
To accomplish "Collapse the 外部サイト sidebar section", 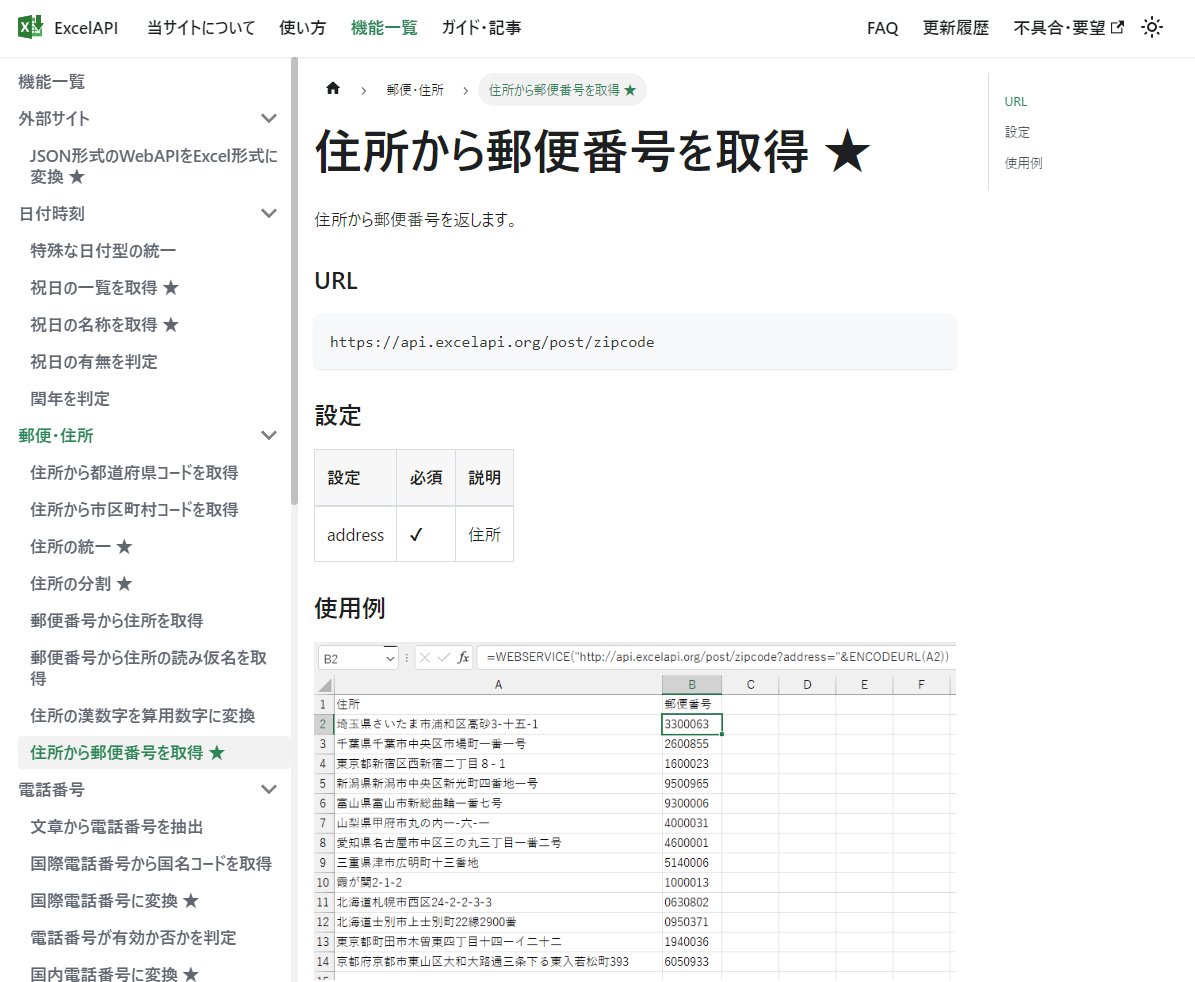I will pos(268,119).
